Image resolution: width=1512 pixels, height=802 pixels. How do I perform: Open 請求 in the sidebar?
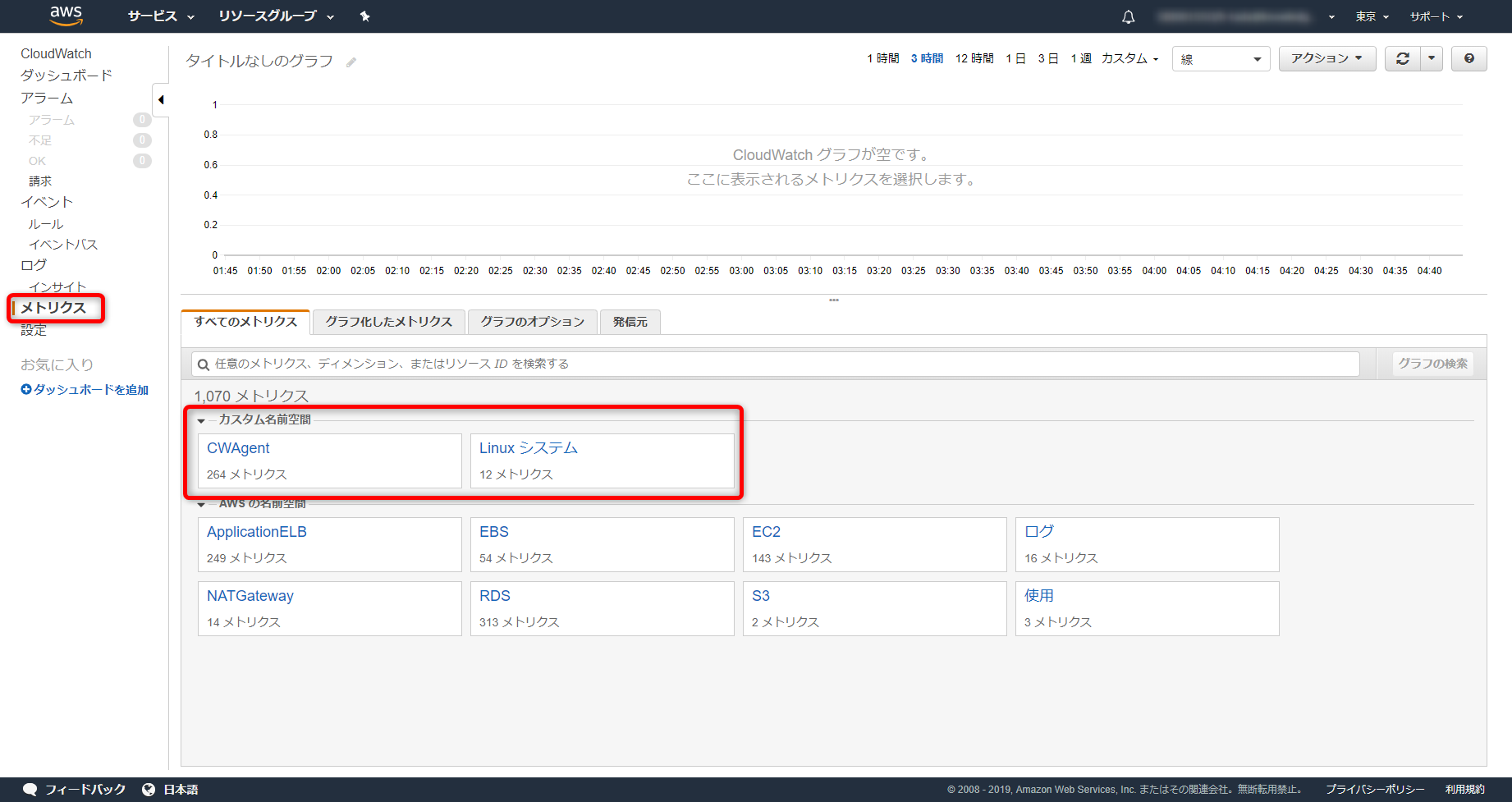40,181
